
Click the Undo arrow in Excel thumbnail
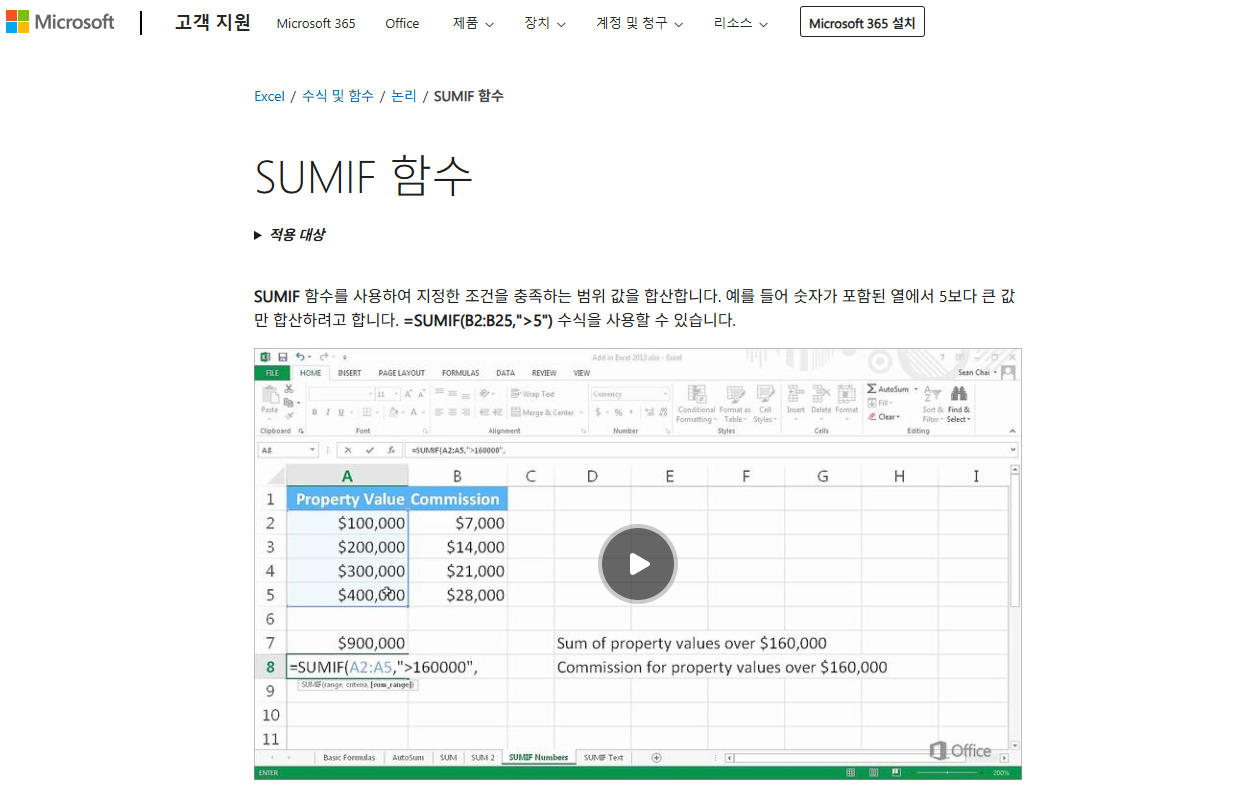[x=300, y=357]
